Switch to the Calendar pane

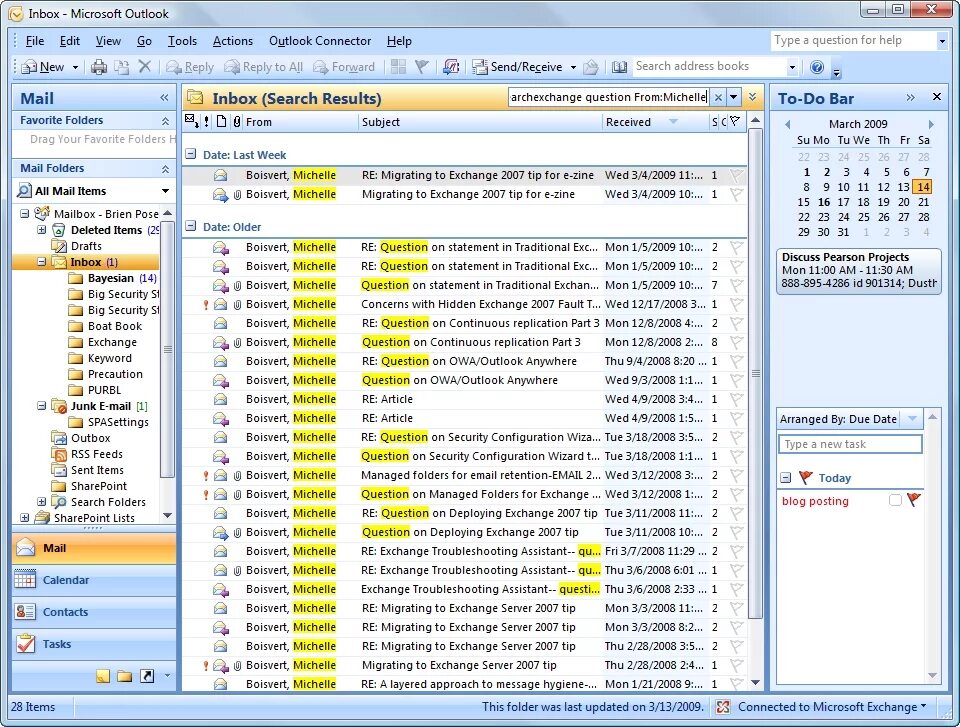pos(93,580)
